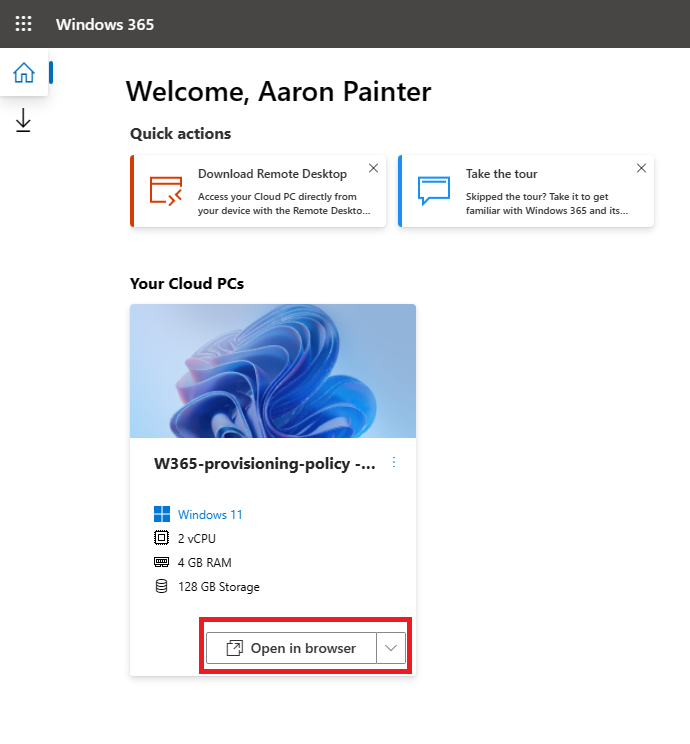The image size is (690, 744).
Task: Click Open in browser button
Action: [x=291, y=648]
